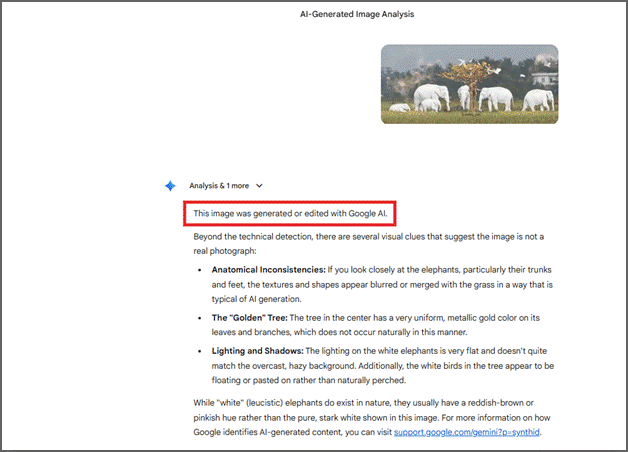Open the white elephants image thumbnail
Image resolution: width=628 pixels, height=452 pixels.
click(x=469, y=84)
